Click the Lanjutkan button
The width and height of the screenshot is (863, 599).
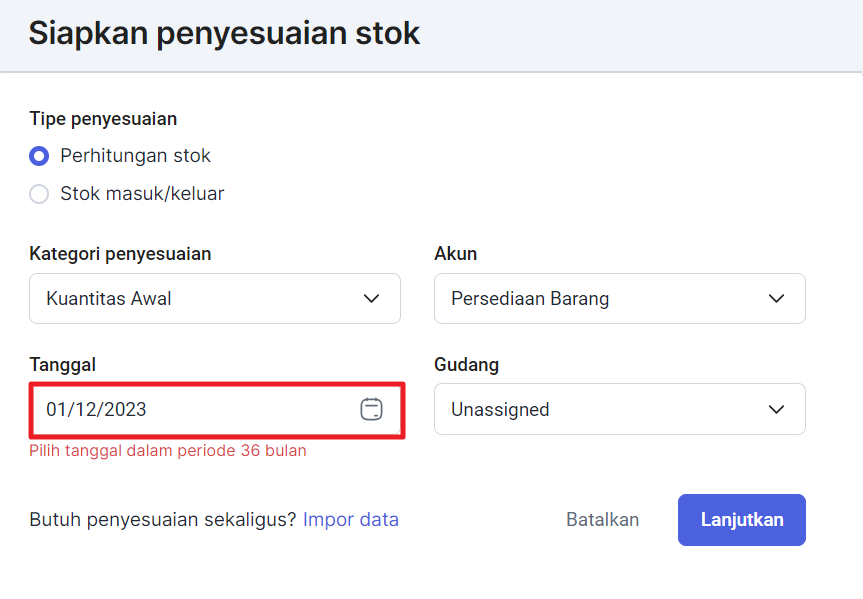(x=742, y=520)
